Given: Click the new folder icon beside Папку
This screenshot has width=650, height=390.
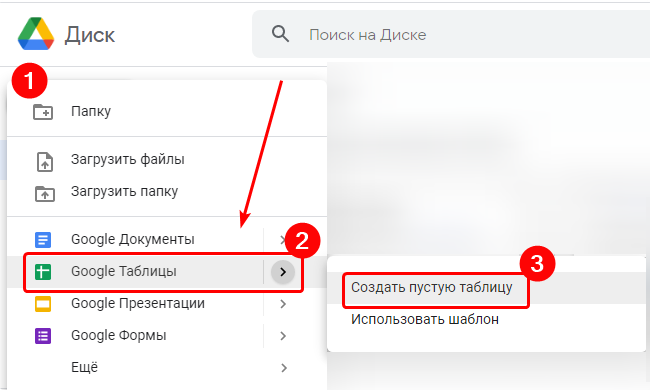Looking at the screenshot, I should click(43, 111).
